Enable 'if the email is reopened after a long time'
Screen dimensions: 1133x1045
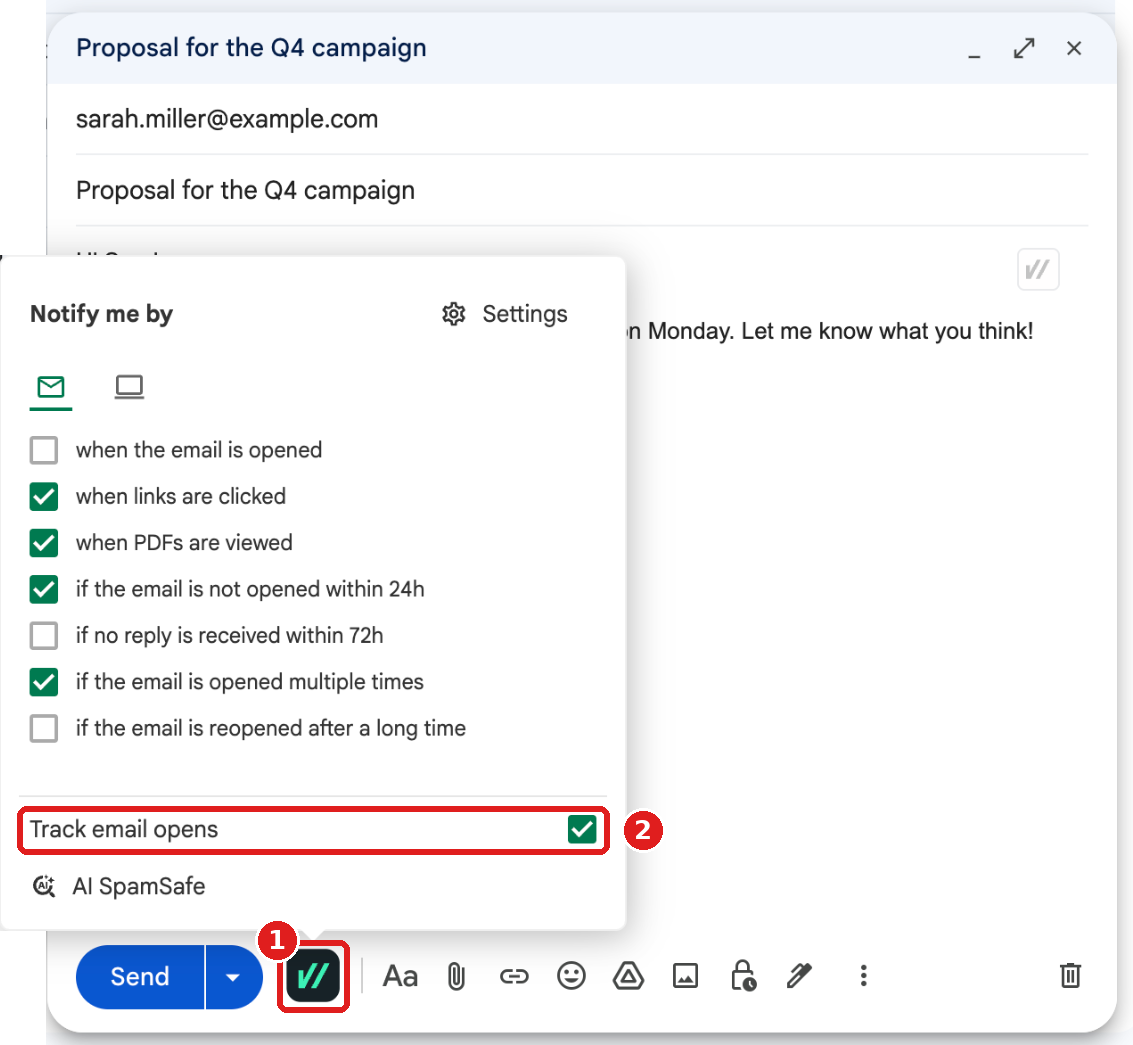pos(44,728)
